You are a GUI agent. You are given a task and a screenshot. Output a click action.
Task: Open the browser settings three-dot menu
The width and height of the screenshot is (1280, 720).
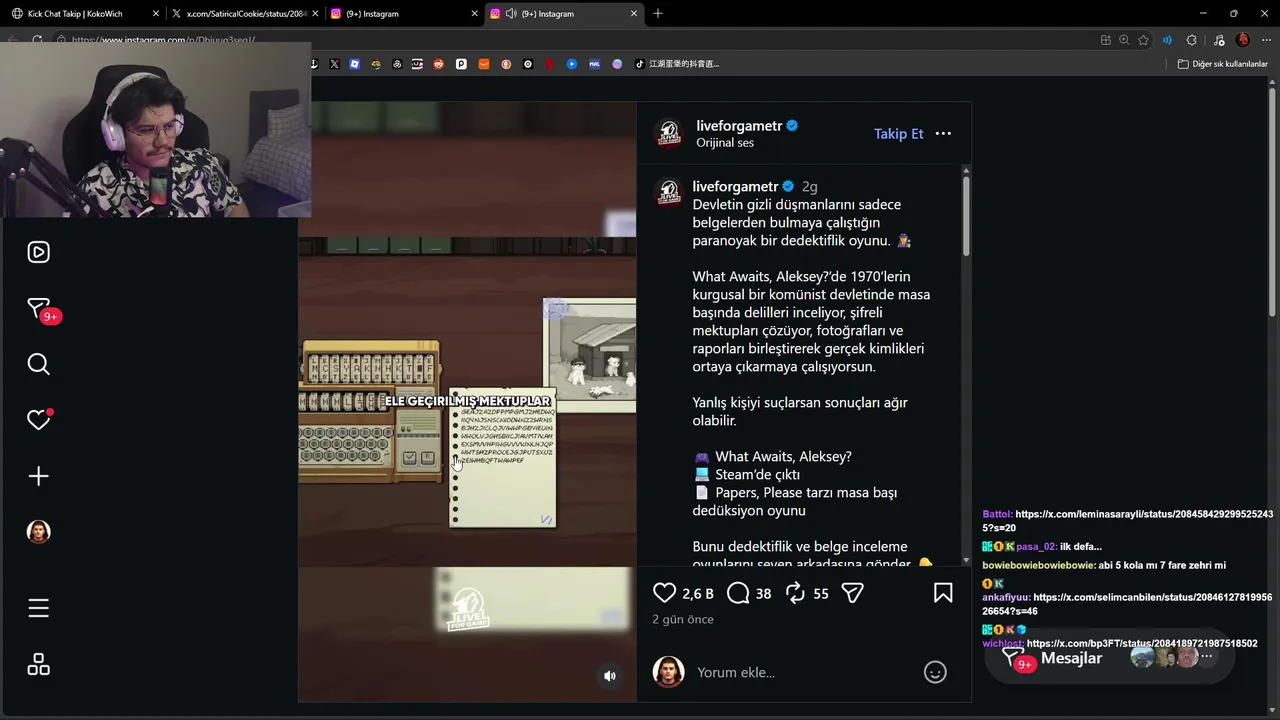[x=1266, y=40]
